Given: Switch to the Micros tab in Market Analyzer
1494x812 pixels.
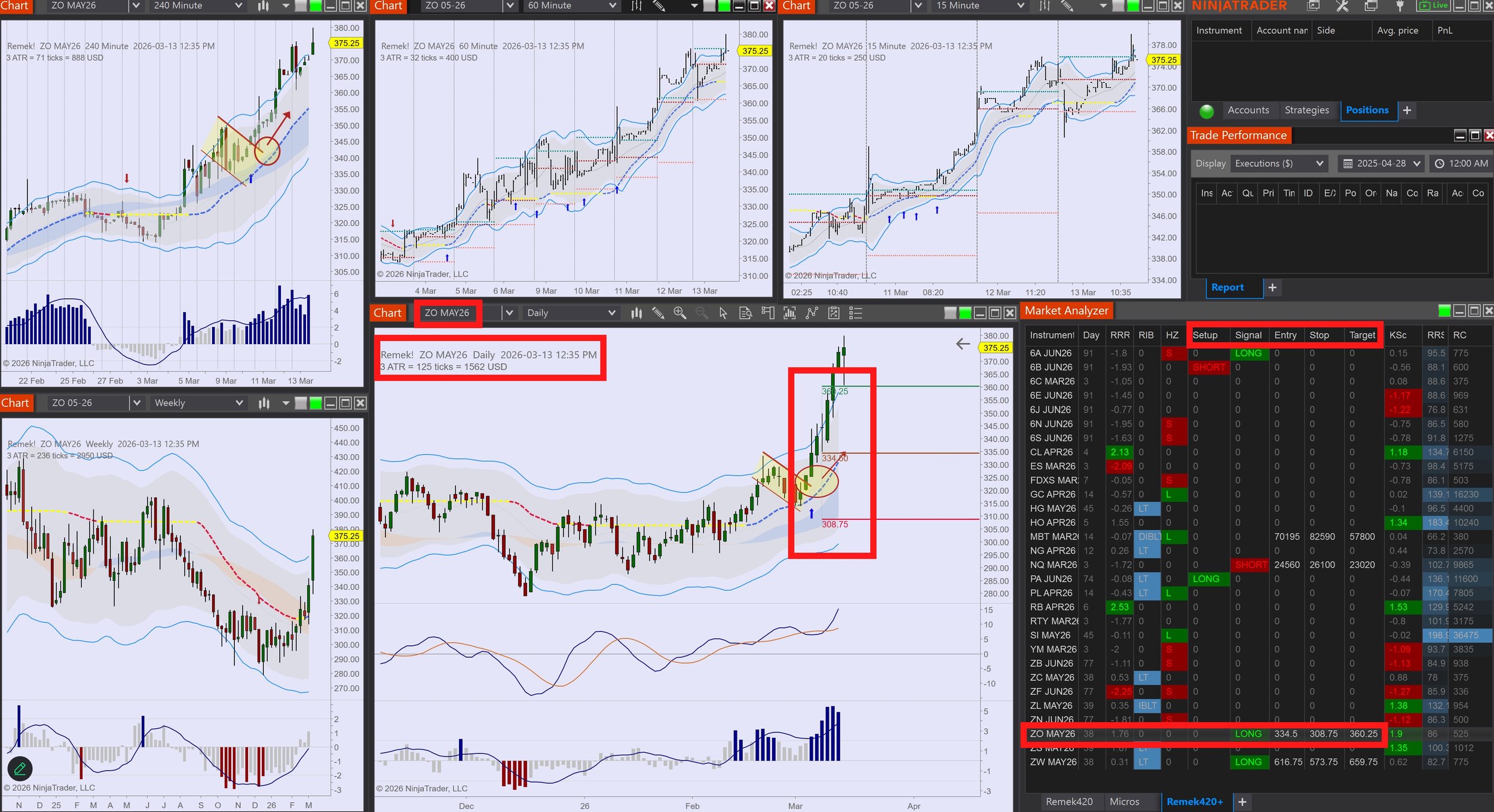Looking at the screenshot, I should point(1124,801).
